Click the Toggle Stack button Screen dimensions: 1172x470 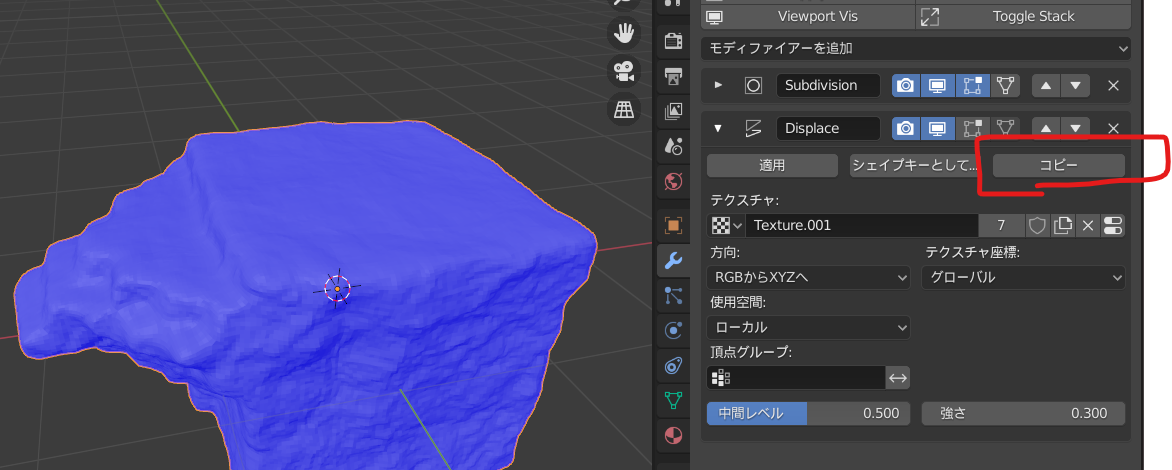coord(1023,16)
